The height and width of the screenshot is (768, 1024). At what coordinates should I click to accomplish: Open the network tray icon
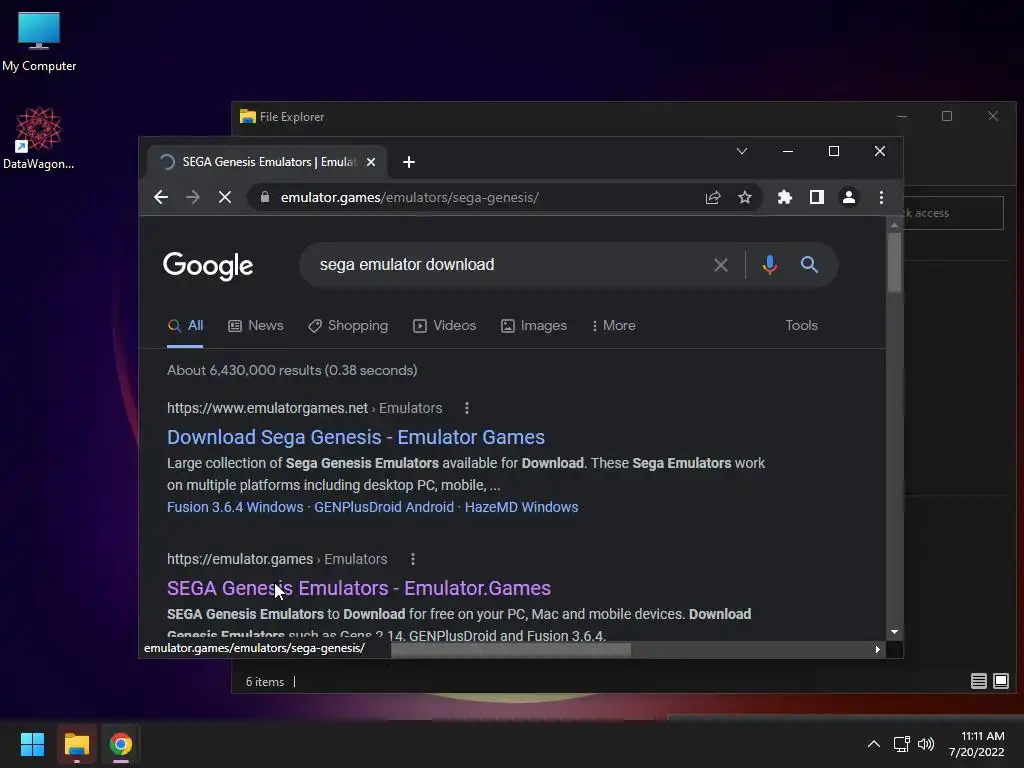tap(902, 744)
